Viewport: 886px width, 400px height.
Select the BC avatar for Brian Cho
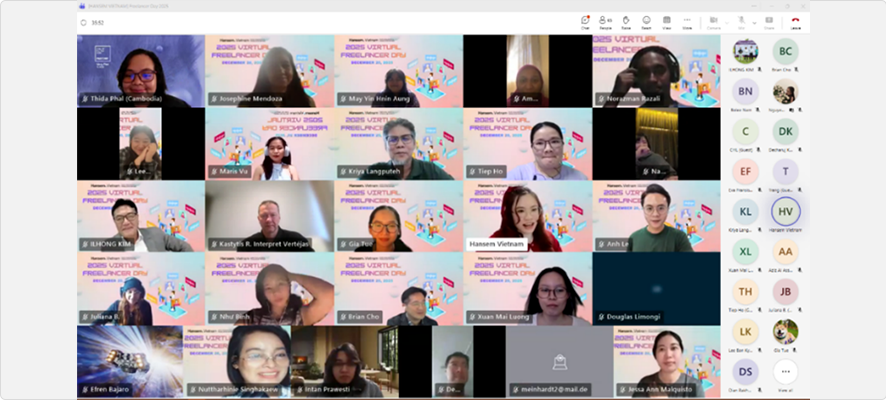(785, 51)
